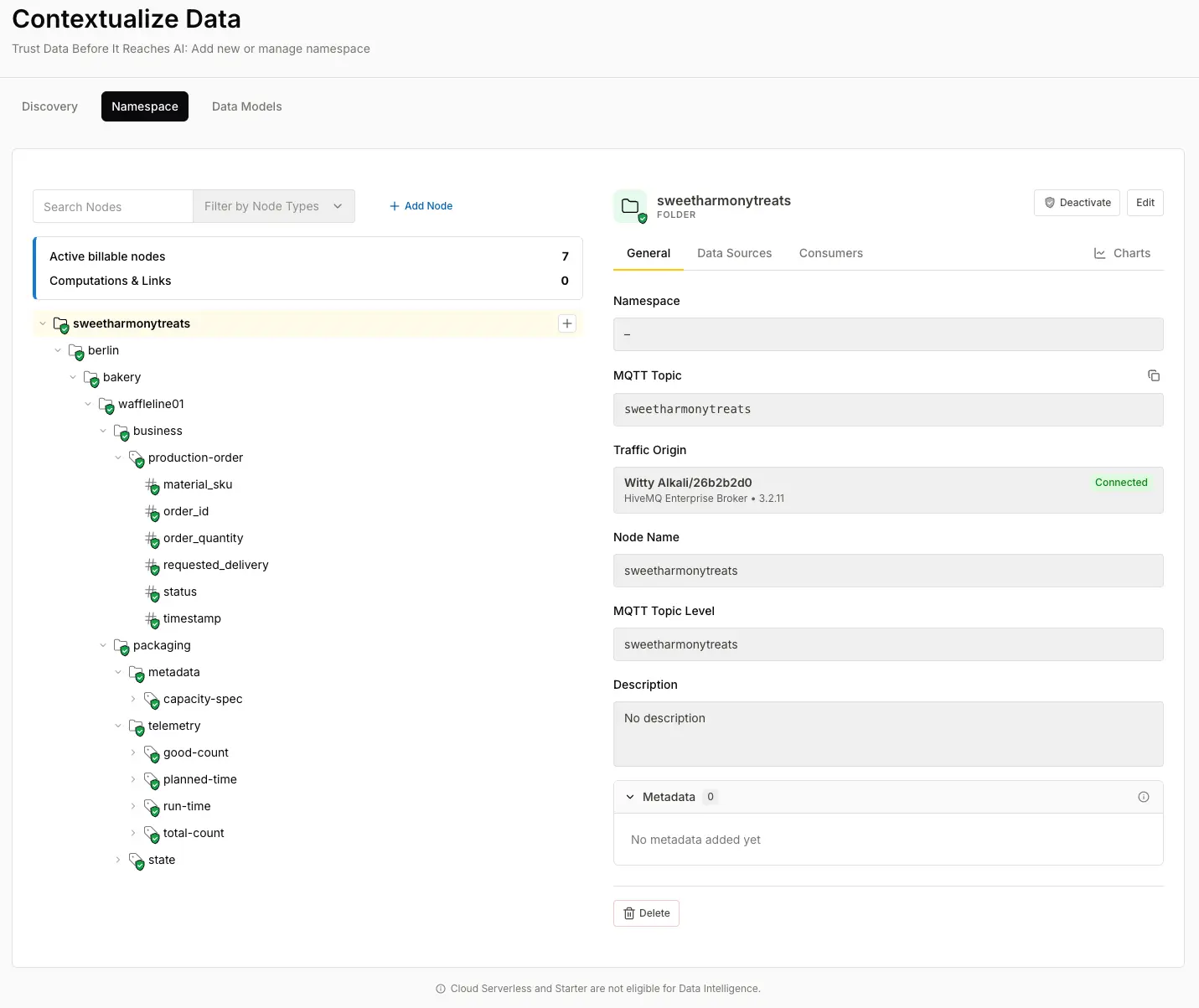Image resolution: width=1199 pixels, height=1008 pixels.
Task: Select the metadata folder in tree
Action: 174,672
